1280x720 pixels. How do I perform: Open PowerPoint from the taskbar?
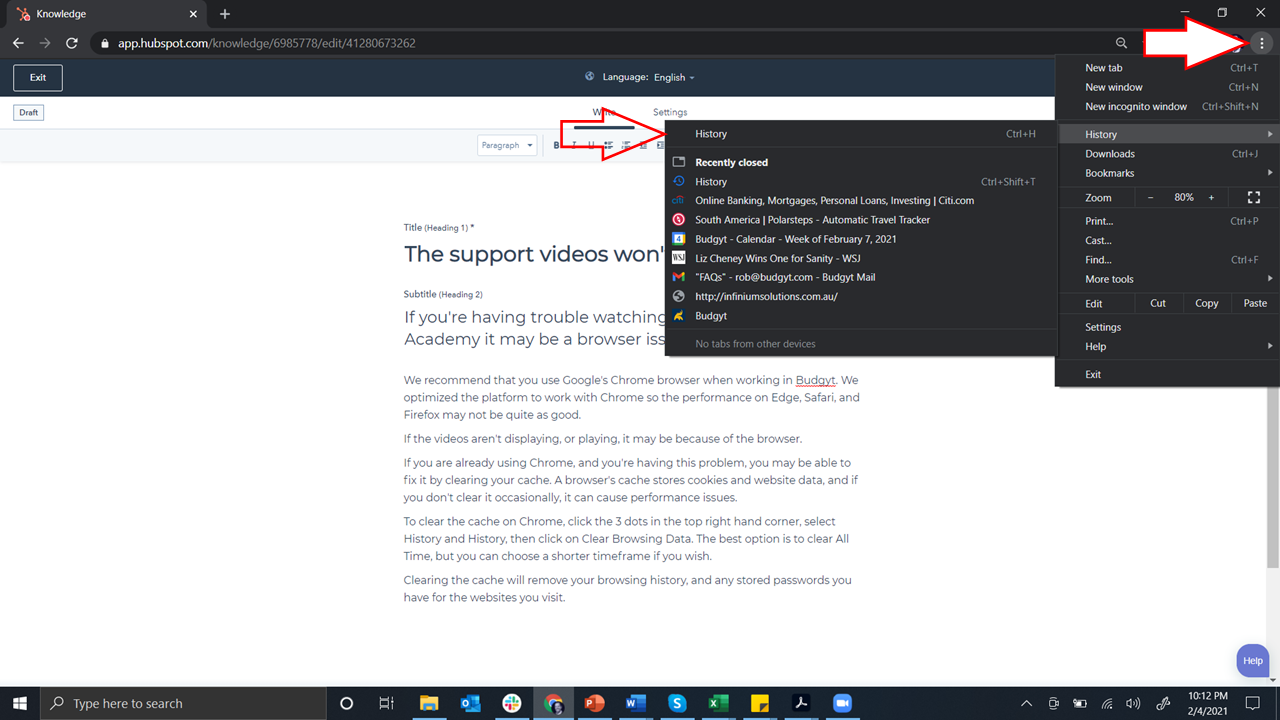coord(594,703)
